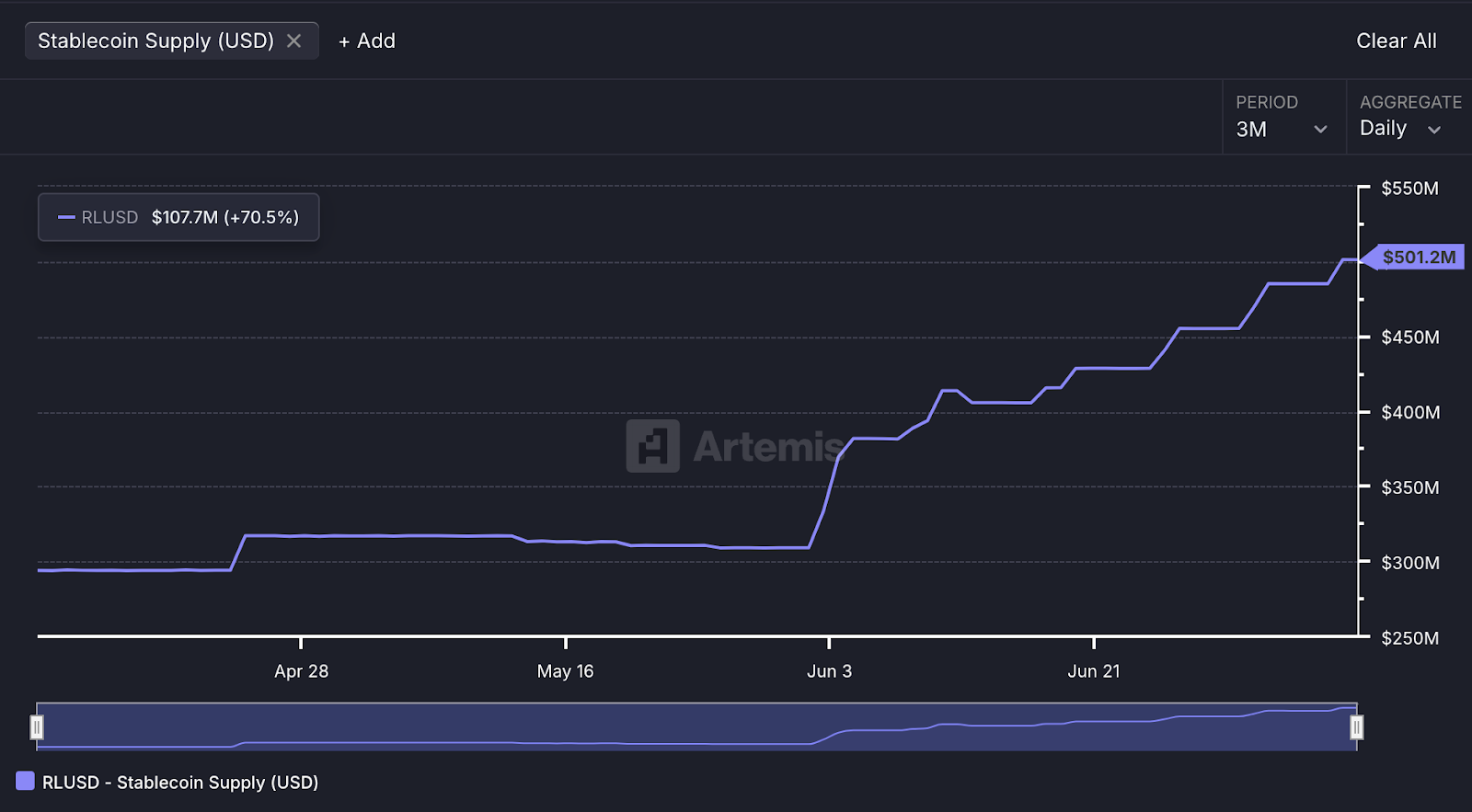This screenshot has width=1472, height=812.
Task: Click the May 16 x-axis label
Action: pyautogui.click(x=565, y=671)
